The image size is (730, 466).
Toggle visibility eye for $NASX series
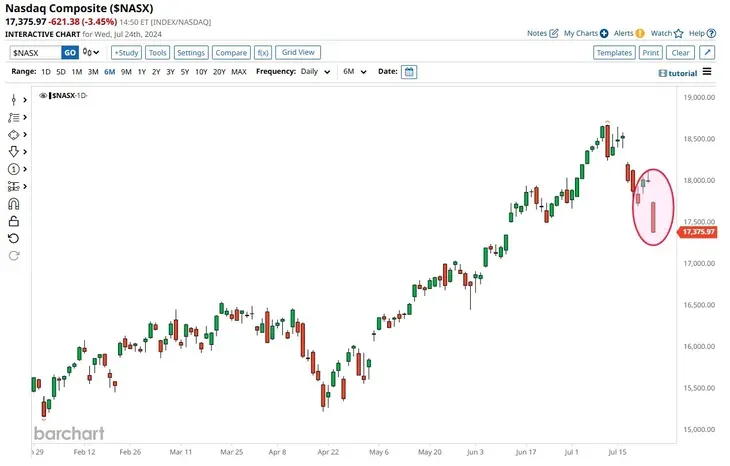point(43,95)
